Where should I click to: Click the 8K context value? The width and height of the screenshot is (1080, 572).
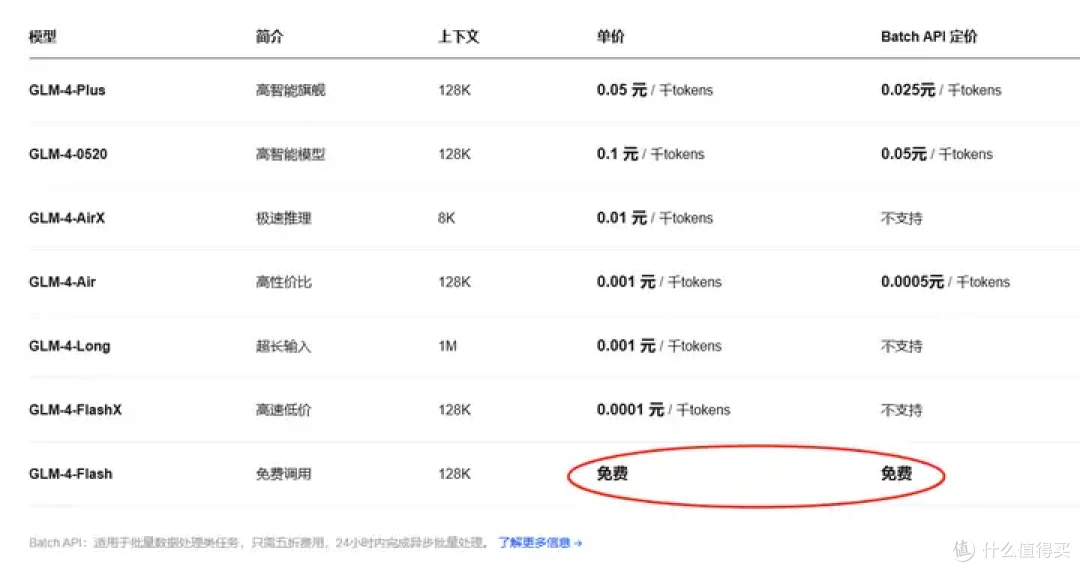click(446, 218)
